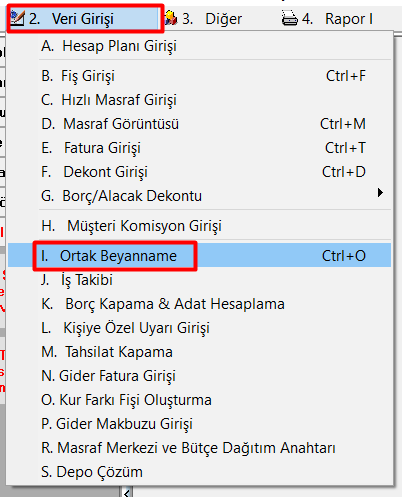402x497 pixels.
Task: Click the highlighted Ortak Beyanname item
Action: coord(199,255)
